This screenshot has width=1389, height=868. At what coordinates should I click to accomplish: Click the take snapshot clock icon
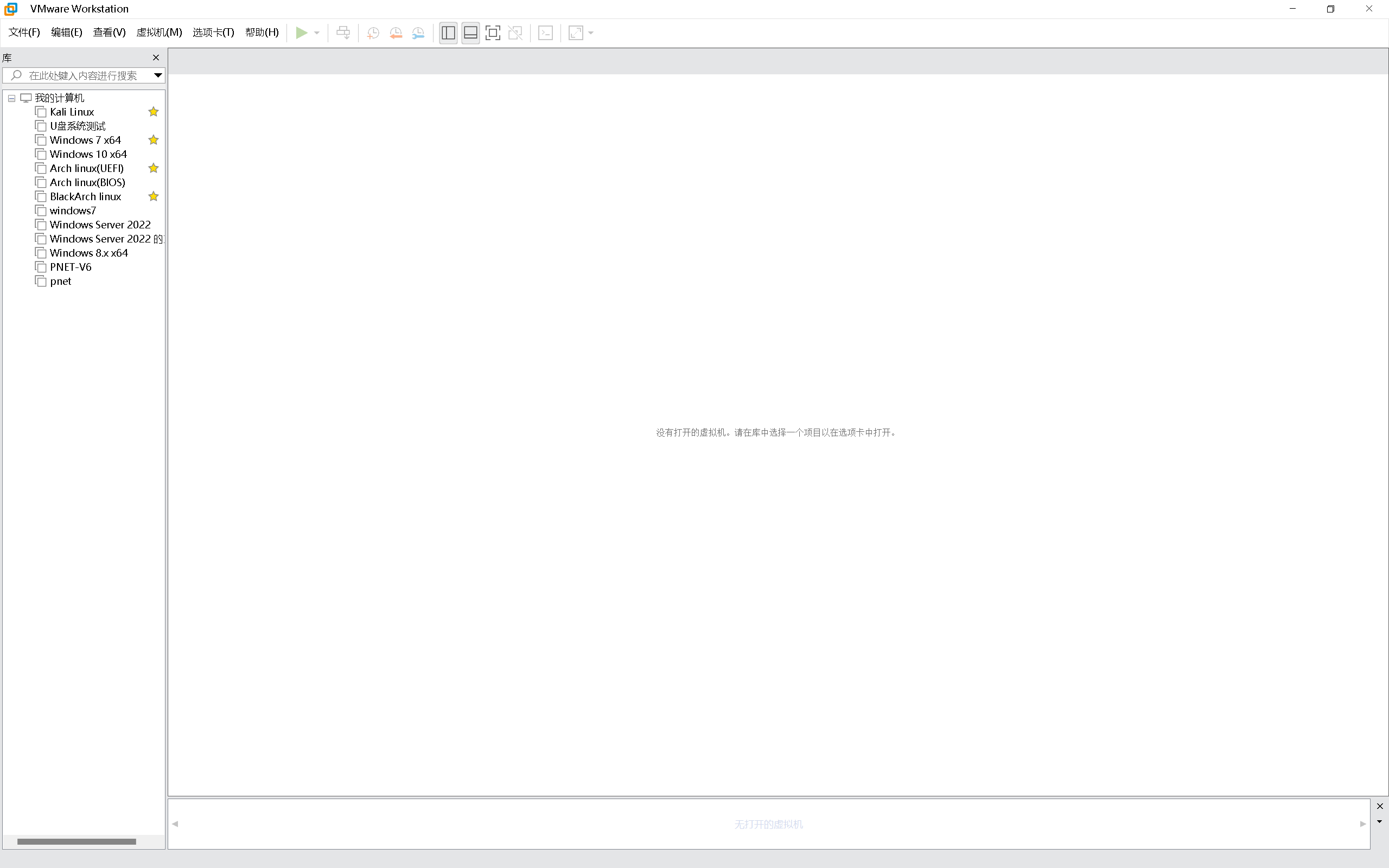click(x=373, y=33)
